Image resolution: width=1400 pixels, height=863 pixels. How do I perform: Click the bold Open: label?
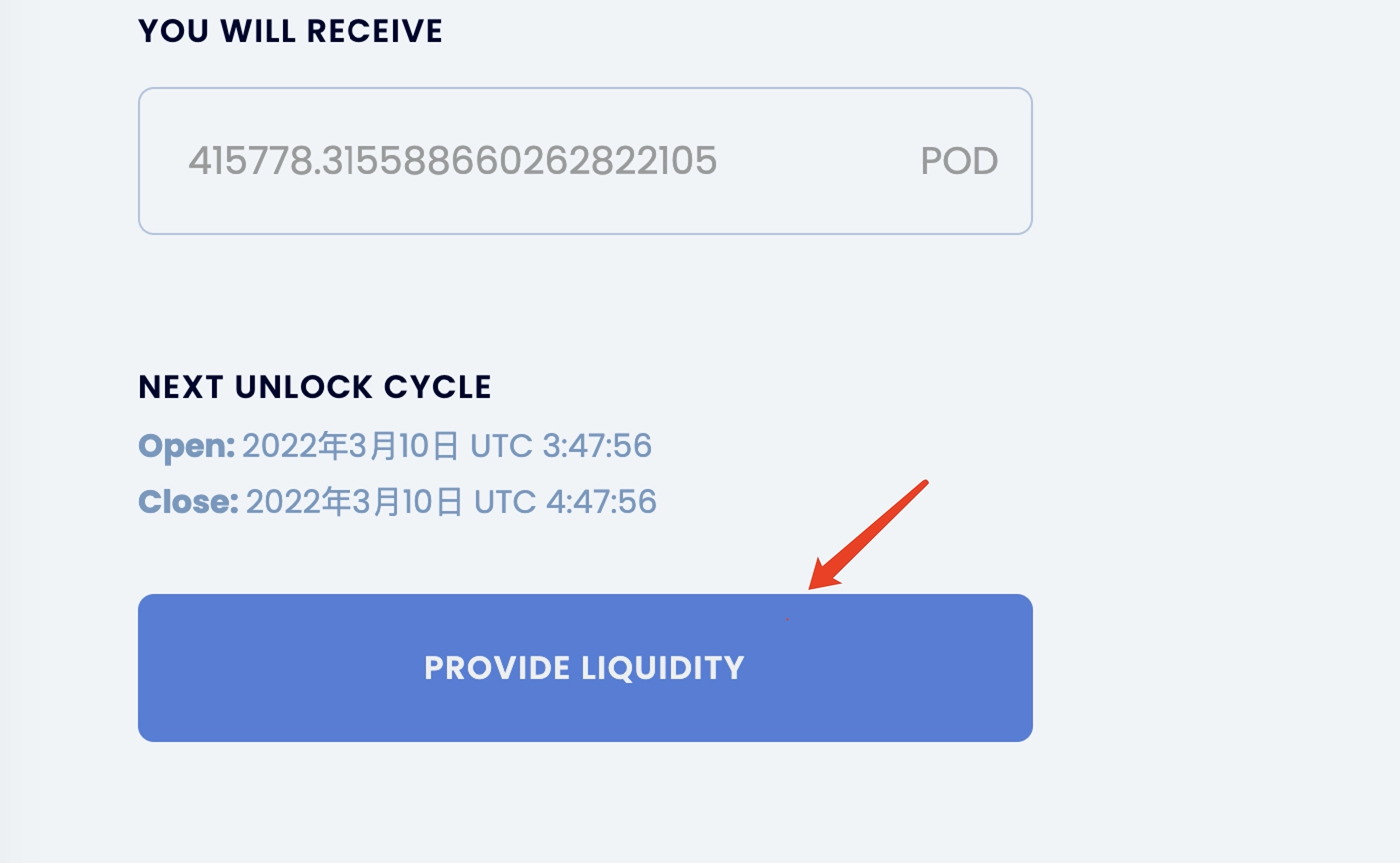coord(186,446)
